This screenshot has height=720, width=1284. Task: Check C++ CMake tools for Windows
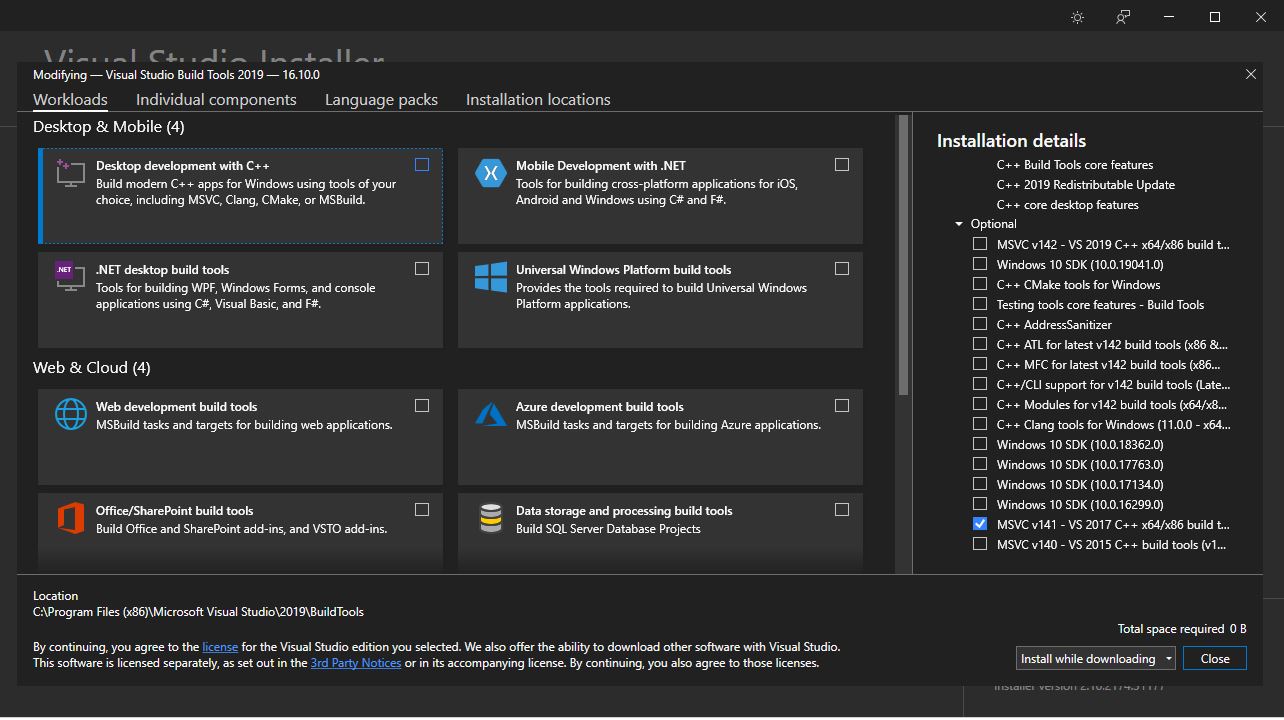point(980,284)
